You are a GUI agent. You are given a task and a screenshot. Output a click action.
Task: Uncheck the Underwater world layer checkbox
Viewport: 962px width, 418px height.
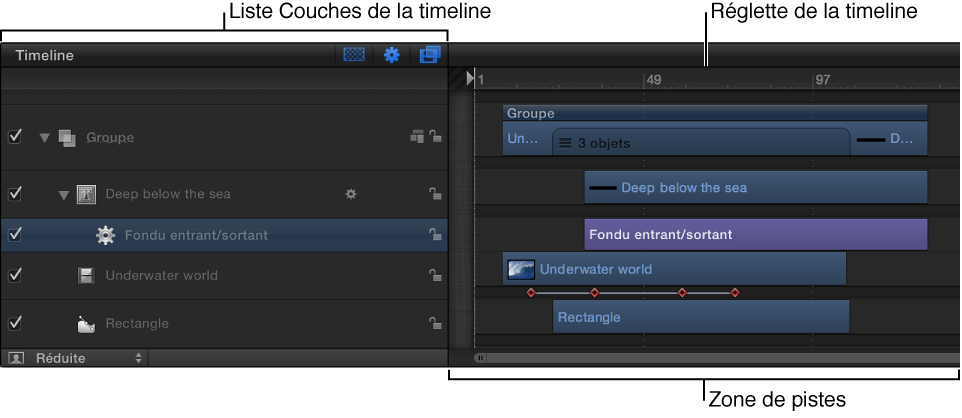point(15,275)
